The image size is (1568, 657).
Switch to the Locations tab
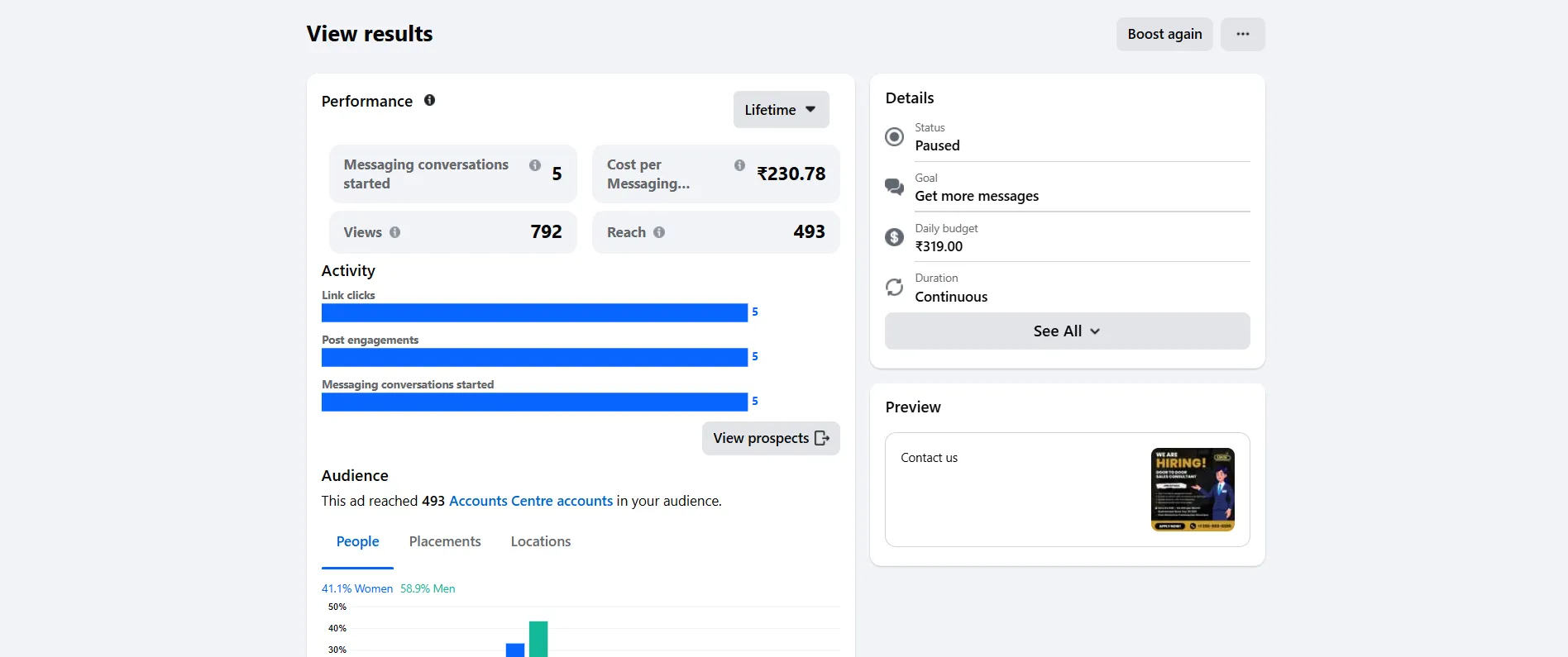(540, 541)
